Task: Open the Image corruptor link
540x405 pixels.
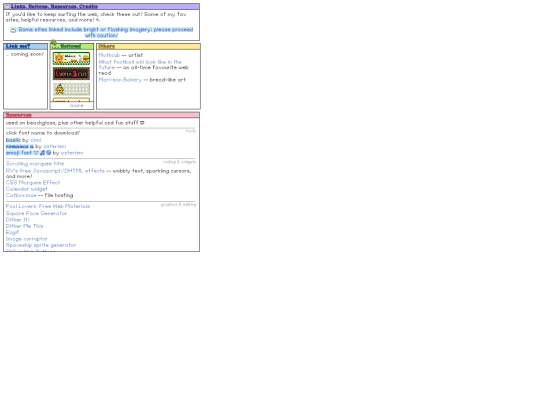Action: pos(27,239)
